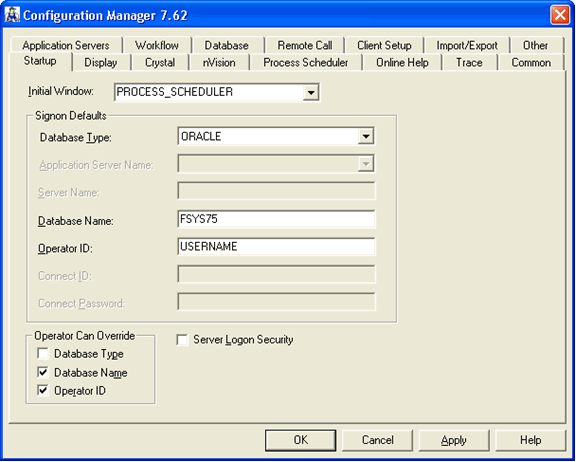Click the OK button
Viewport: 576px width, 462px height.
[300, 440]
